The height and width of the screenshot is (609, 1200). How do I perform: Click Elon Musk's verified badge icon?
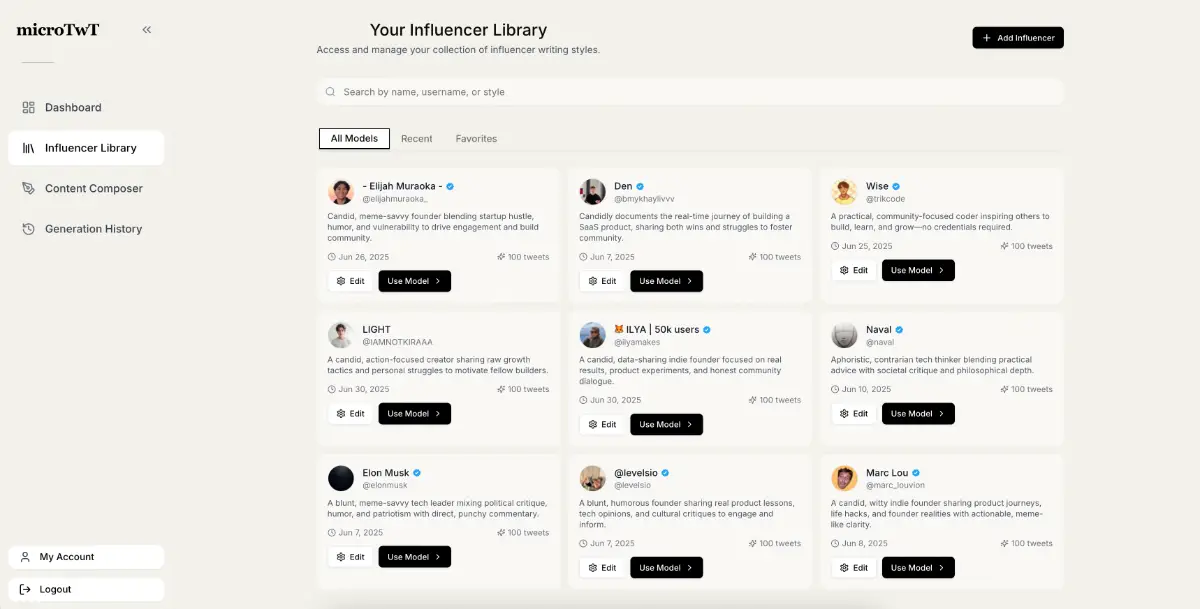tap(417, 473)
